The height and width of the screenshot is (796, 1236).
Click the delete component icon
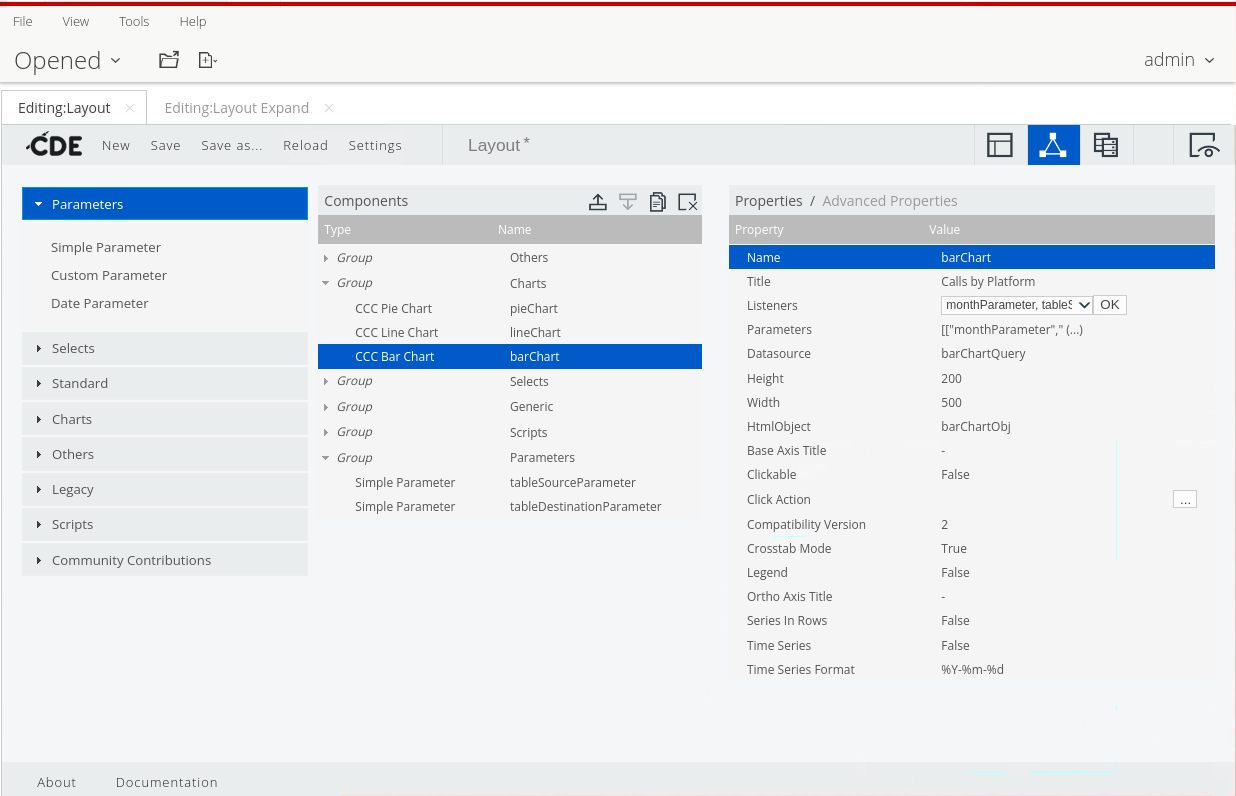pyautogui.click(x=687, y=202)
